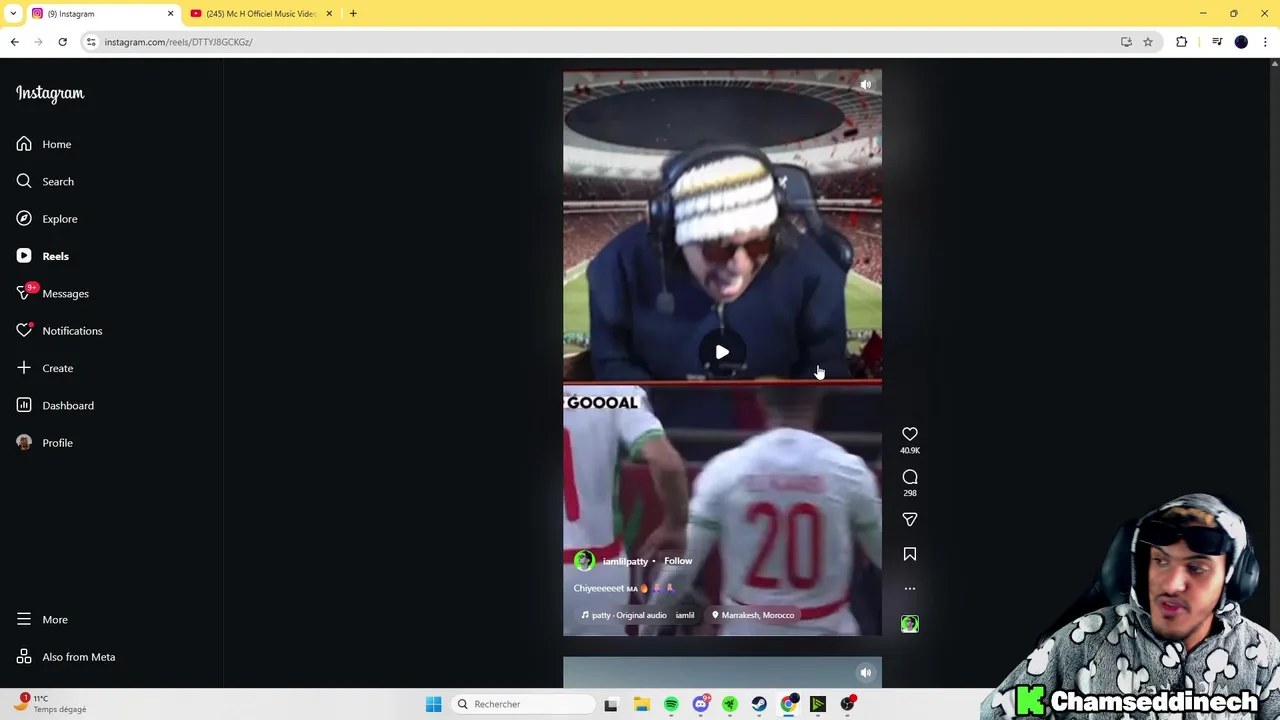Close the YouTube browser tab
The height and width of the screenshot is (720, 1280).
coord(329,13)
